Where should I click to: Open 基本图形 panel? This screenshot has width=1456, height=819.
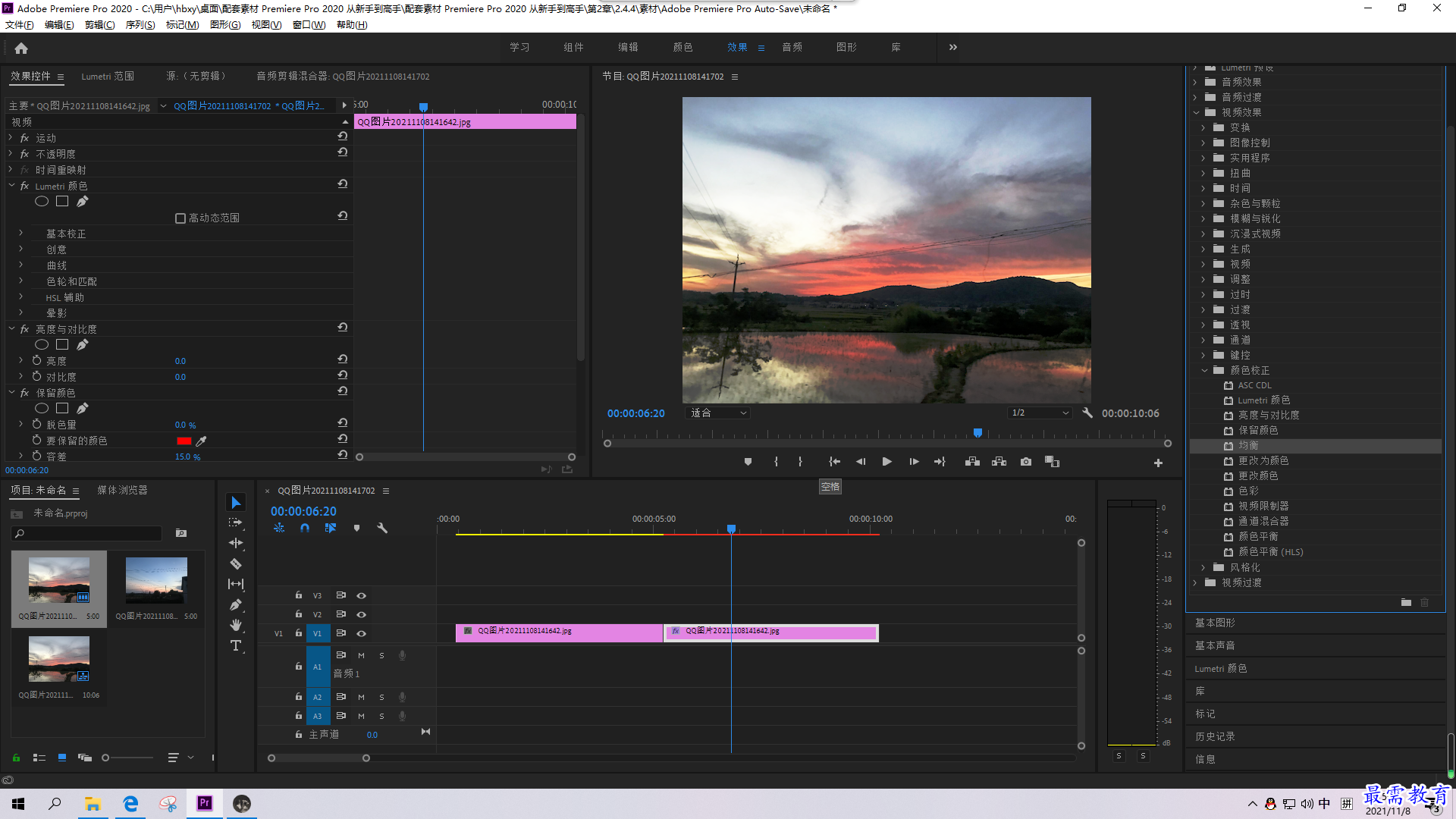pos(1215,623)
